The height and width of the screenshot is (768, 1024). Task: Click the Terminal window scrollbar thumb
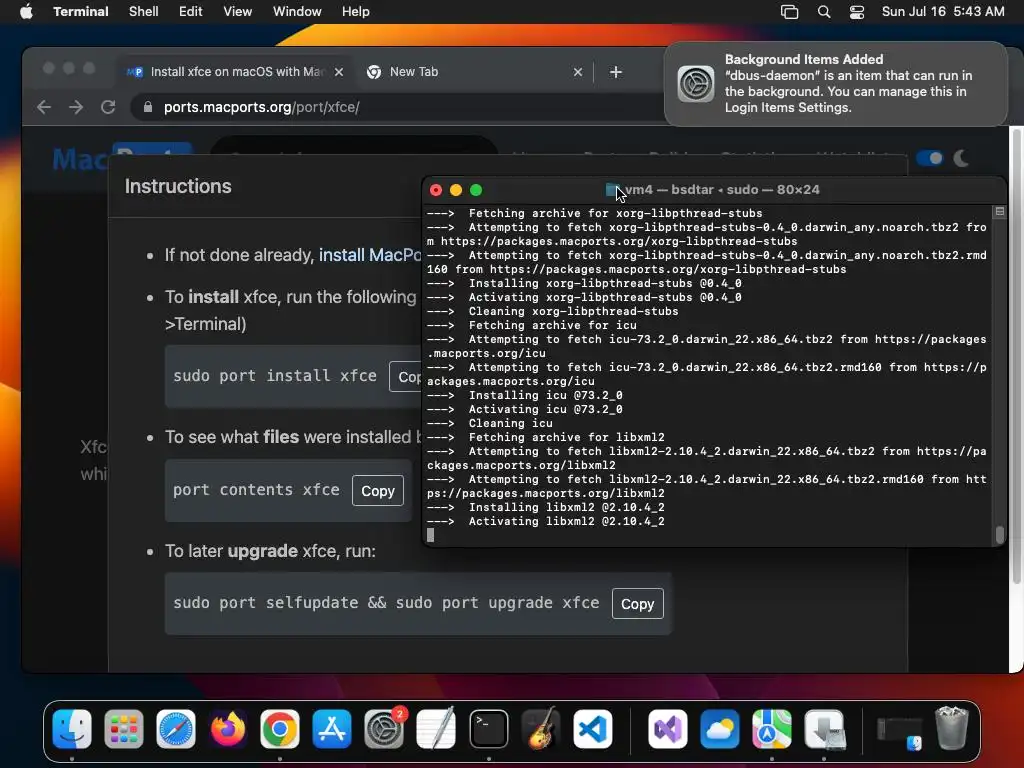pyautogui.click(x=999, y=535)
